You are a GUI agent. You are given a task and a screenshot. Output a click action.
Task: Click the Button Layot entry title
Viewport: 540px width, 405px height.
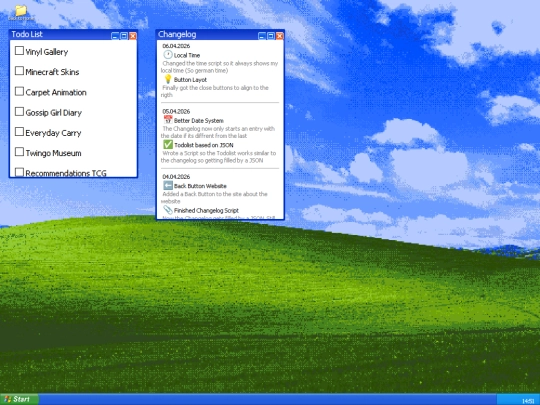click(190, 80)
